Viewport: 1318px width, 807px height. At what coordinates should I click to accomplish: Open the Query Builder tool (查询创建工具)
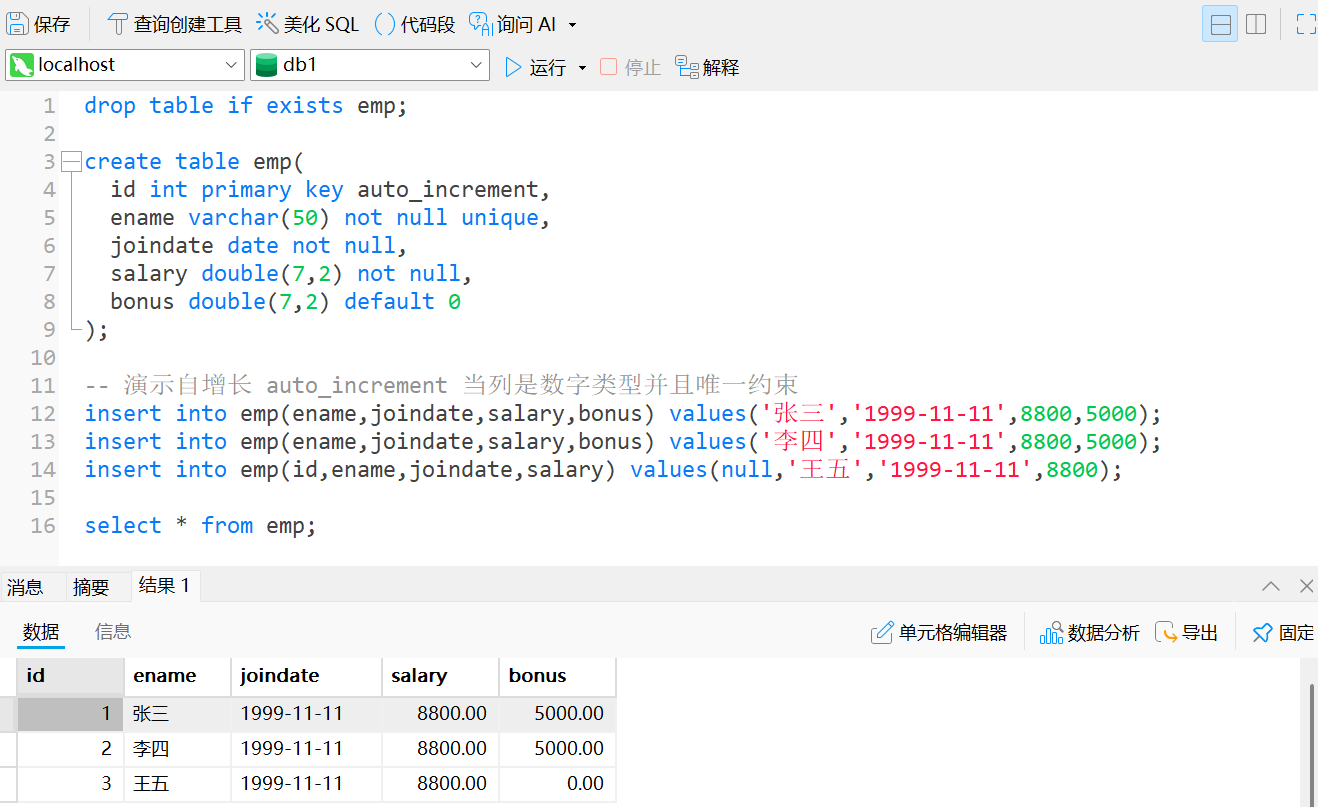click(175, 24)
